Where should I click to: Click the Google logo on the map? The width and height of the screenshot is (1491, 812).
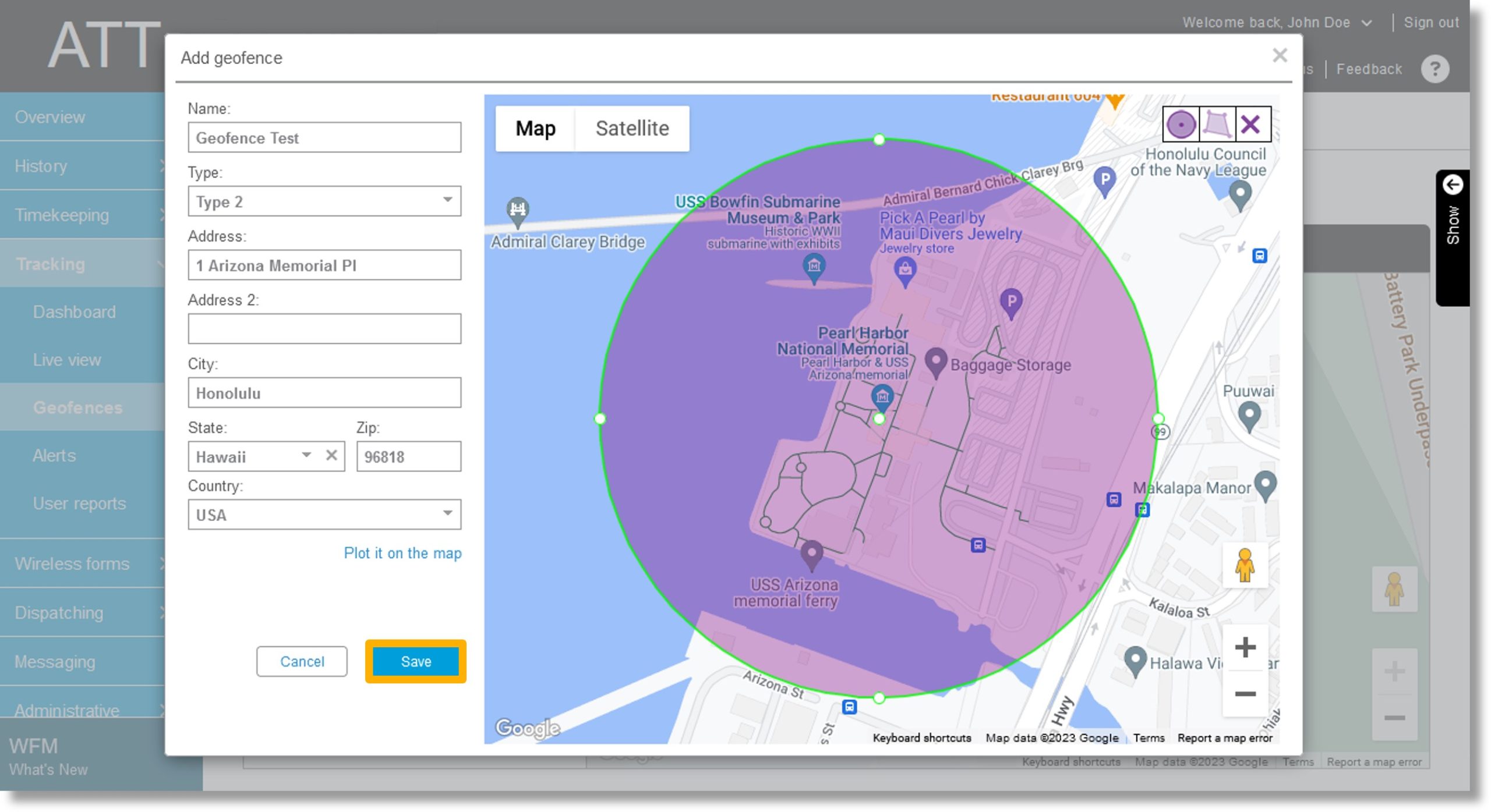click(x=527, y=728)
